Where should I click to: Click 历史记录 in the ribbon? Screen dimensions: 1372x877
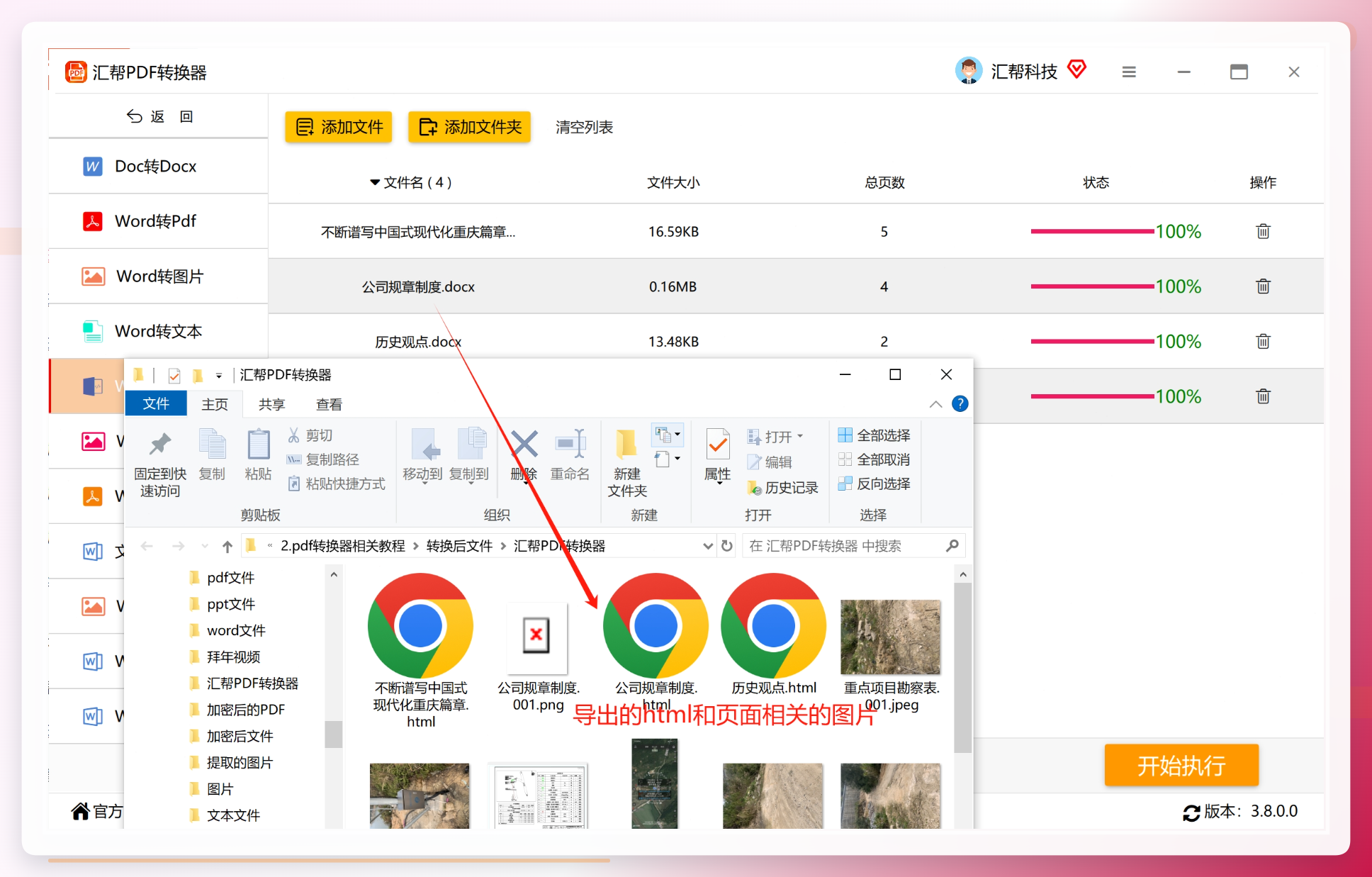point(782,488)
